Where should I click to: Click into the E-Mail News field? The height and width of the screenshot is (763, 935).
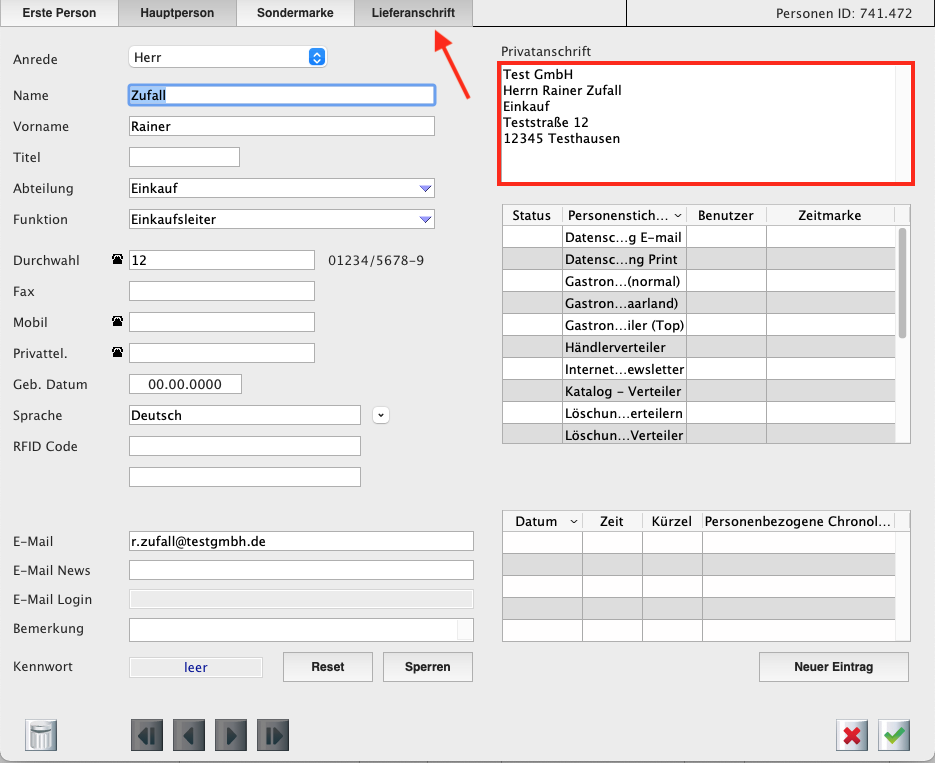pos(301,570)
